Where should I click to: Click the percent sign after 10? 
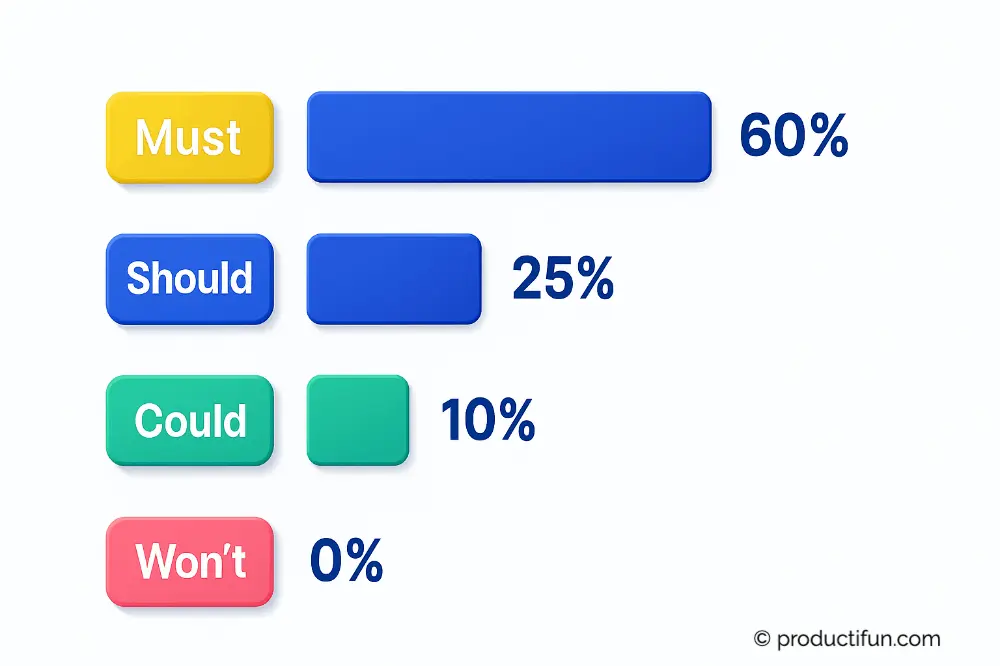coord(517,419)
